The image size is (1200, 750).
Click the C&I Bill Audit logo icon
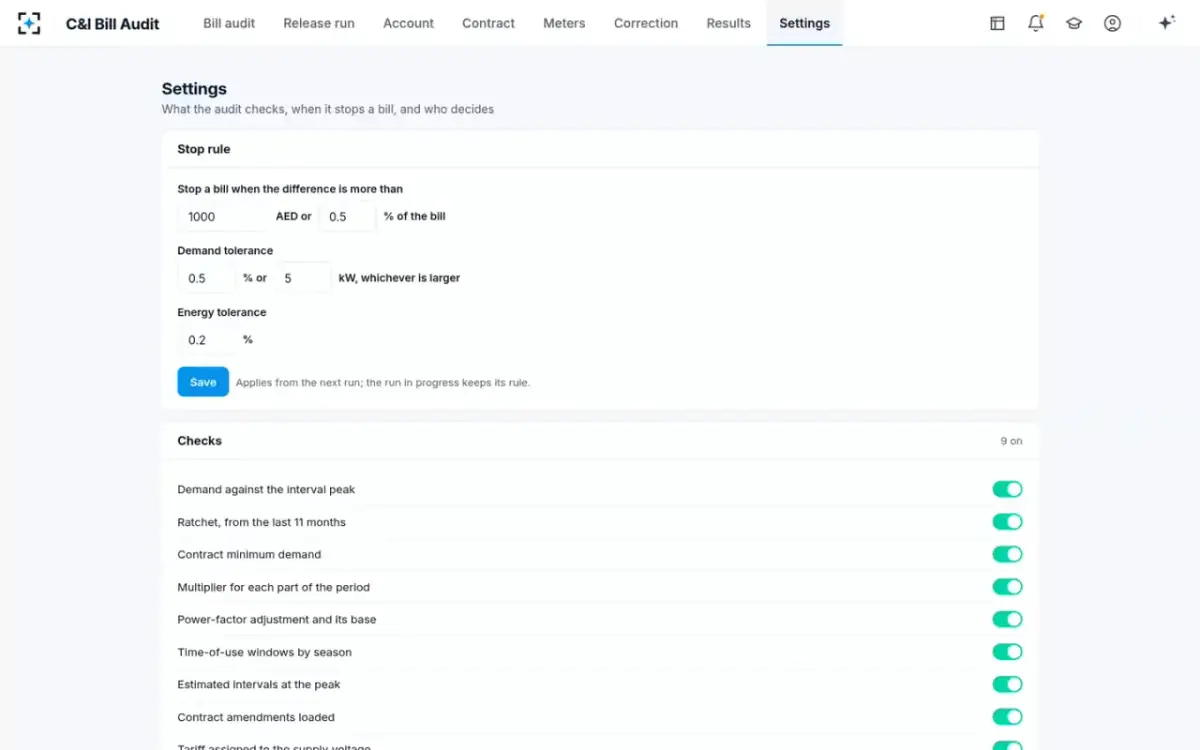tap(29, 23)
